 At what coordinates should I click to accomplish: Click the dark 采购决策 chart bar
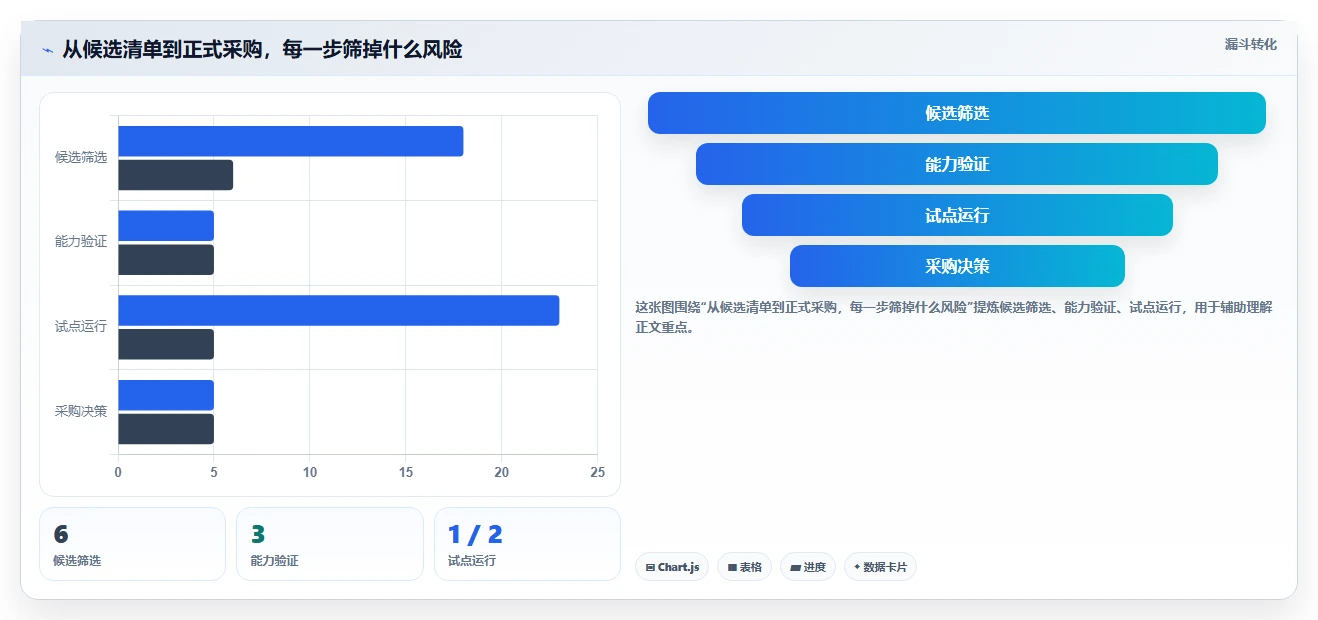tap(166, 429)
